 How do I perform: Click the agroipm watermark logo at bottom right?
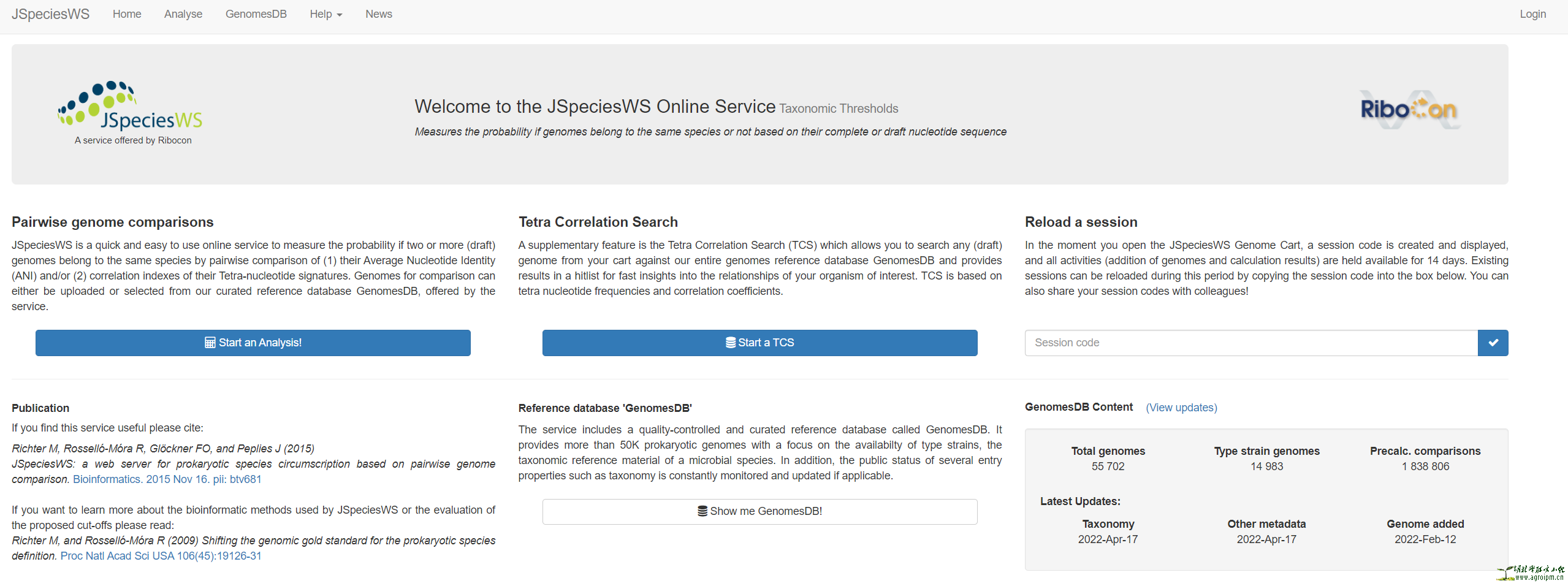coord(1531,573)
